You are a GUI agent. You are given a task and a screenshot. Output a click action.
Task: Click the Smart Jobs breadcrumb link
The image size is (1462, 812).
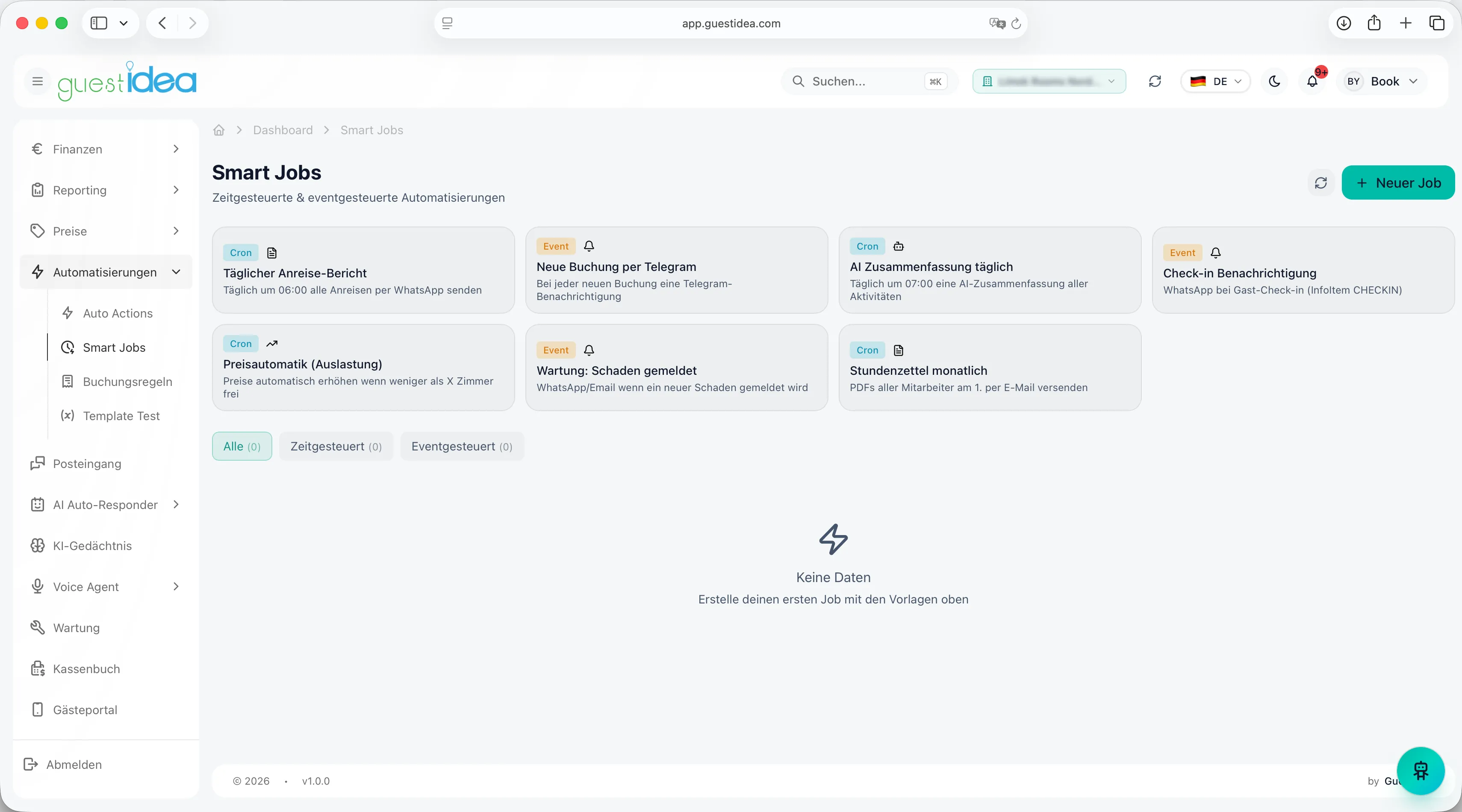(x=372, y=130)
